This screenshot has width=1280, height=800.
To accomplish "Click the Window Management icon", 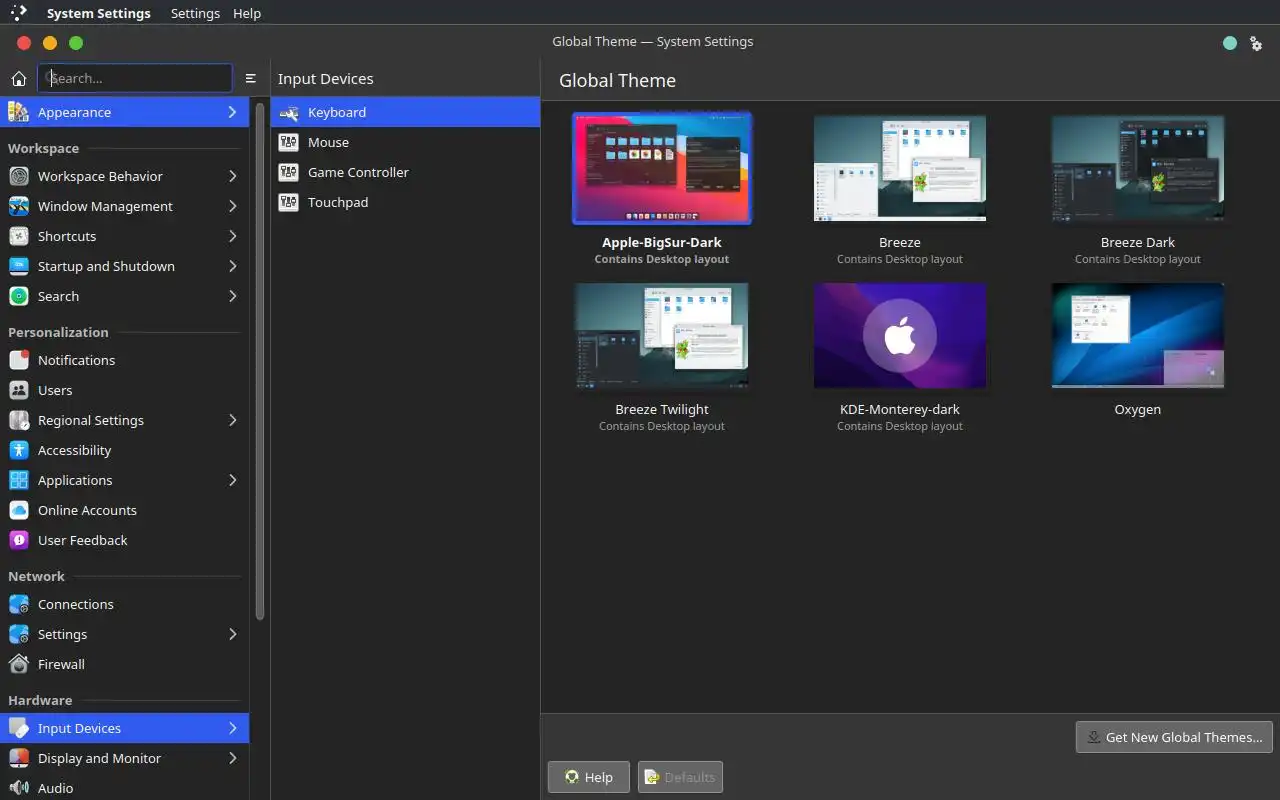I will point(18,206).
